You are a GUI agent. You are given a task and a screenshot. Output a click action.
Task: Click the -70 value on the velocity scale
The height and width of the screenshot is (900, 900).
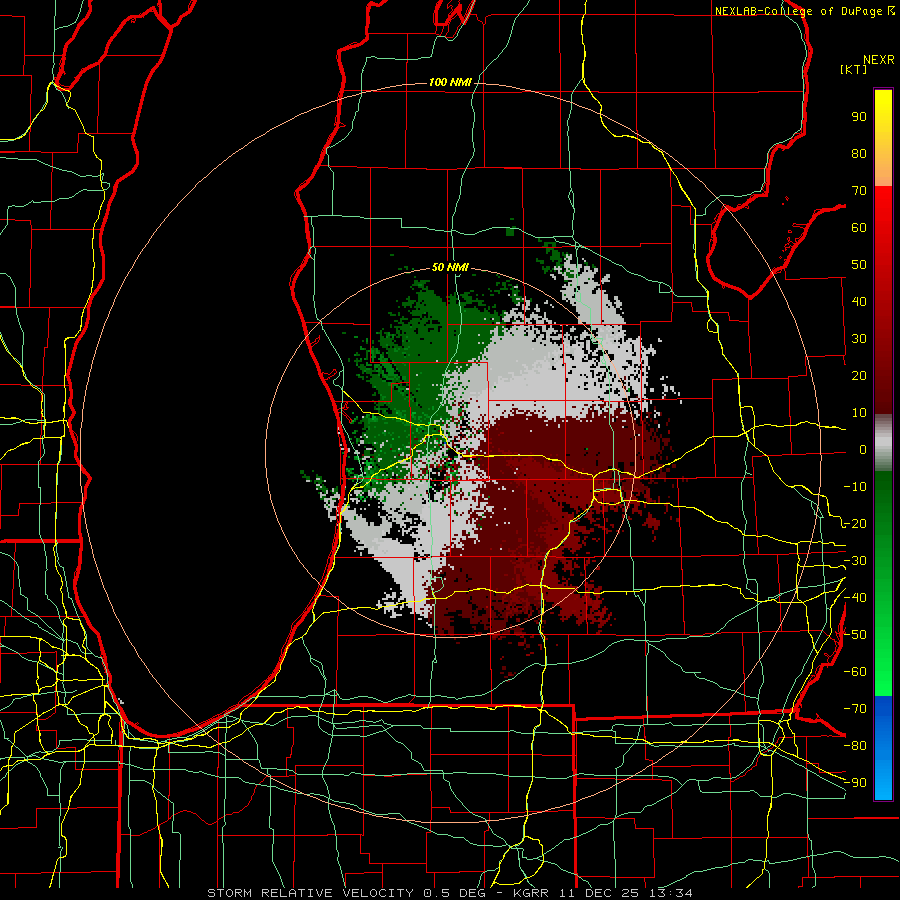tap(855, 709)
